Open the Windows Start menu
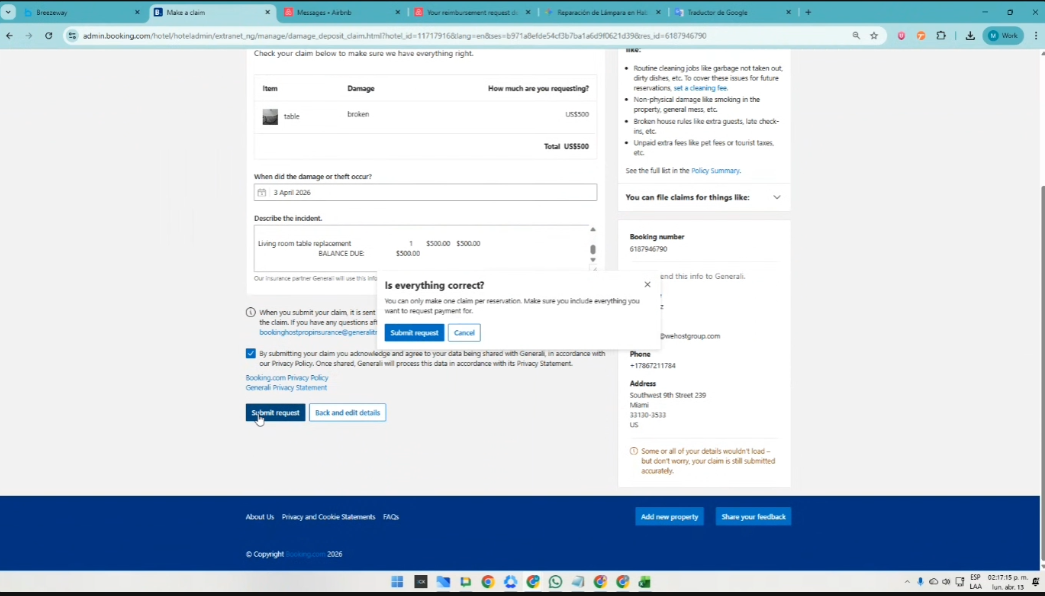The height and width of the screenshot is (596, 1045). click(397, 582)
